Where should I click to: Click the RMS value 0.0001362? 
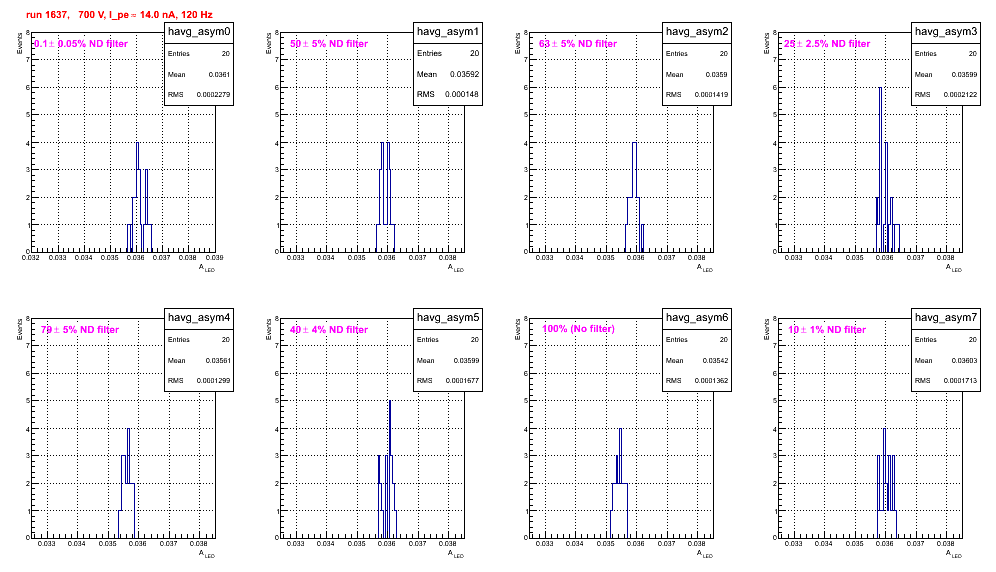tap(711, 381)
